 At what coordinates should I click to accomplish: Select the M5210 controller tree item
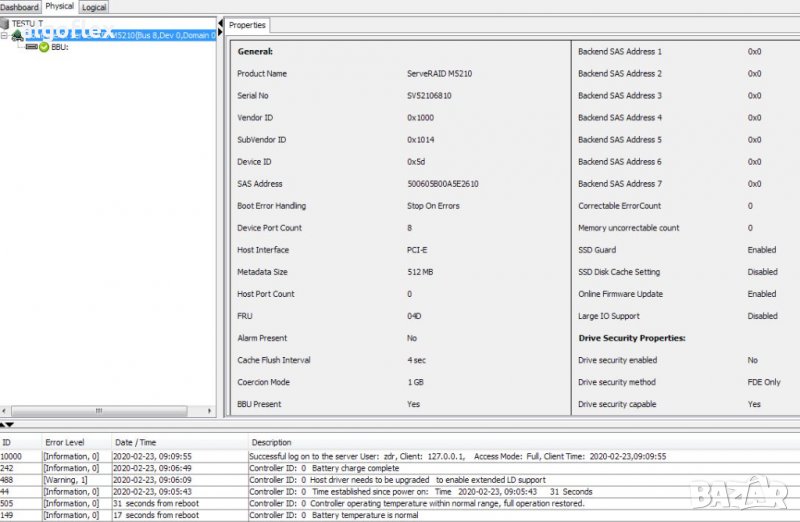coord(120,35)
